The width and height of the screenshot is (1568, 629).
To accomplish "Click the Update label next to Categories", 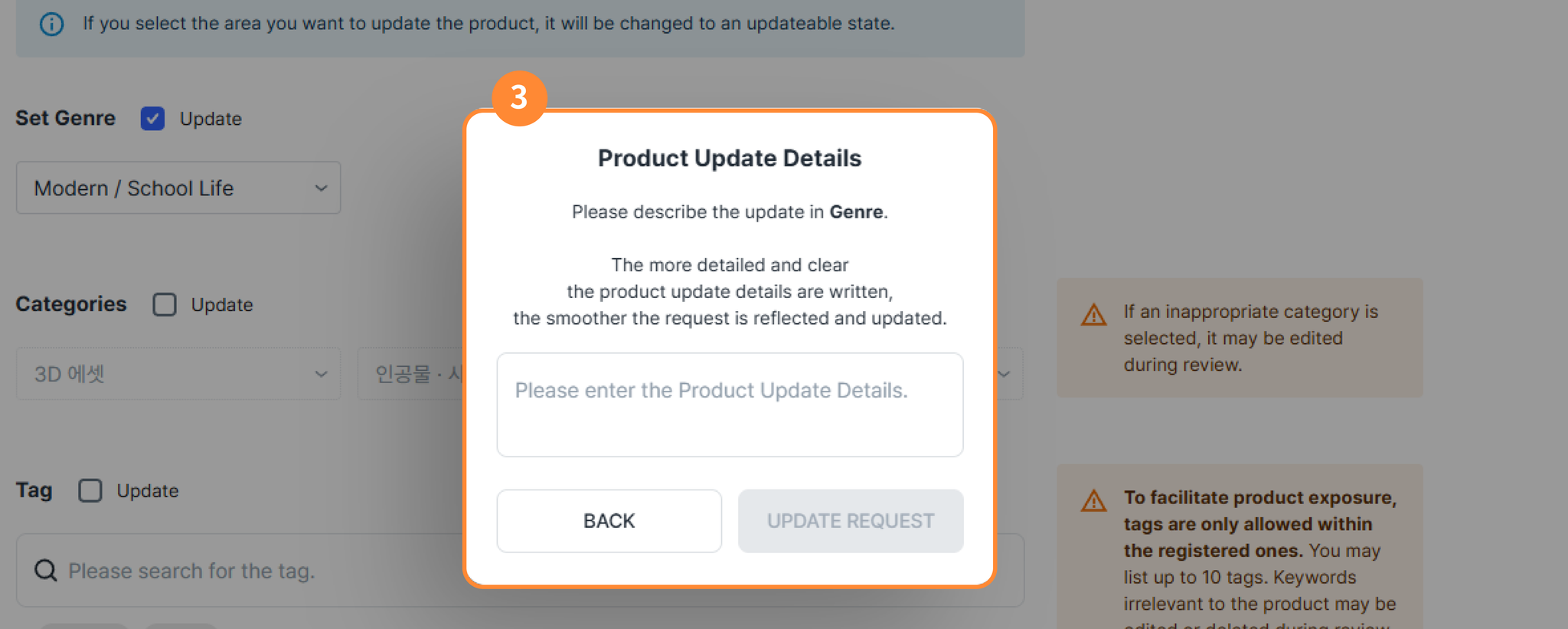I will (x=222, y=305).
